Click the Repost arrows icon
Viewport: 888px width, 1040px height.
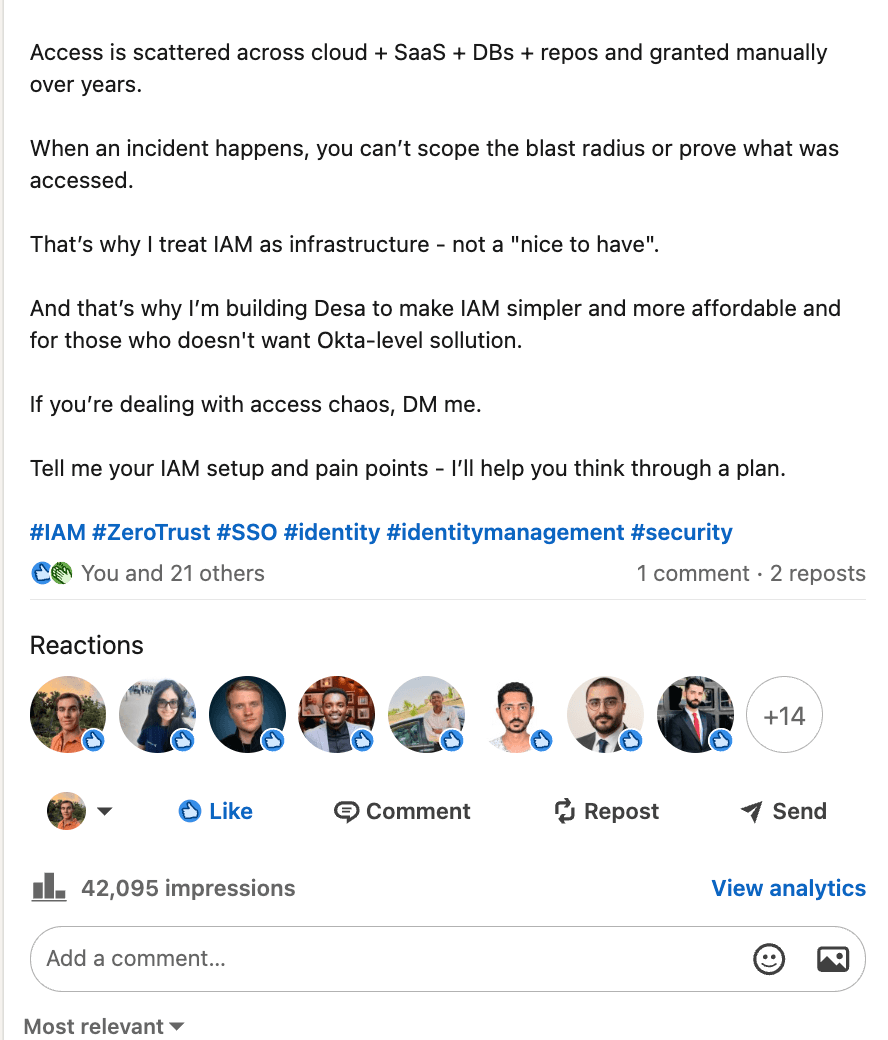coord(564,811)
